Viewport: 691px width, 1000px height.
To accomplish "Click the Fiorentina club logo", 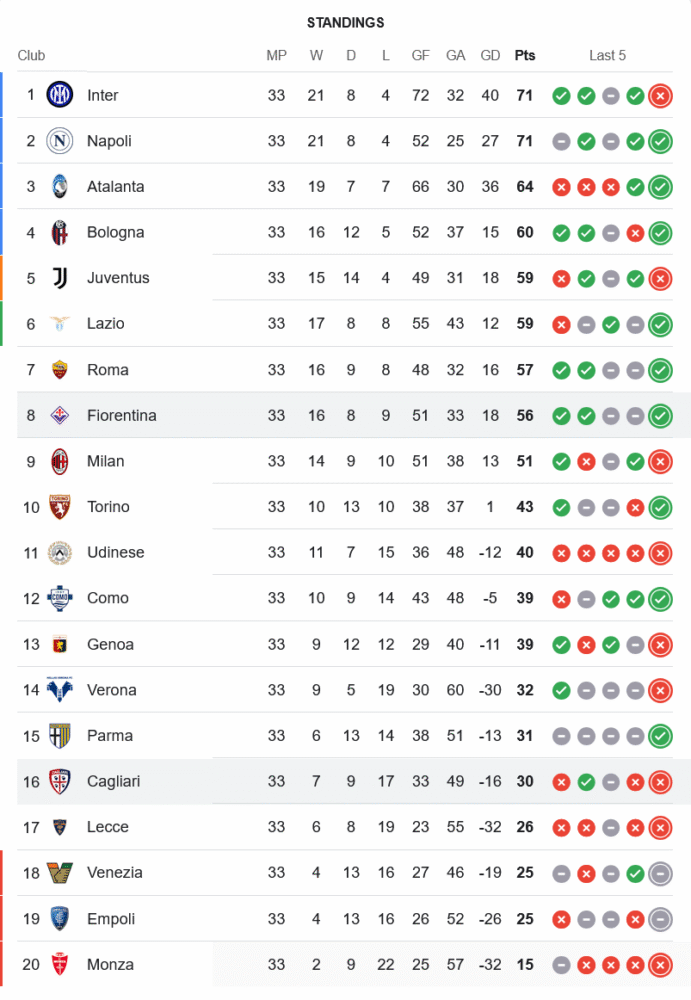I will (x=60, y=415).
